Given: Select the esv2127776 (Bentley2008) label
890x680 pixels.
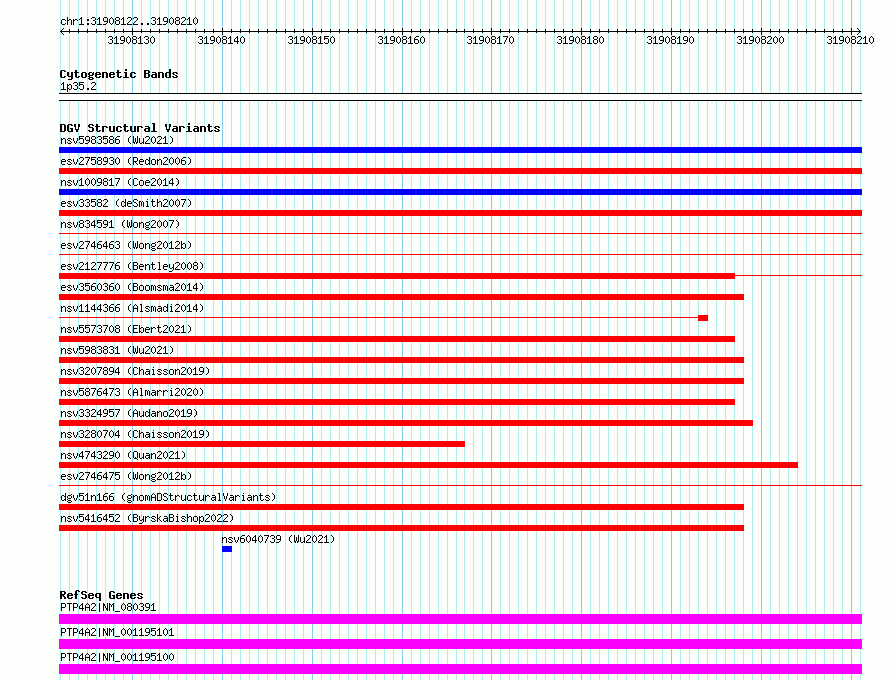Looking at the screenshot, I should 132,266.
